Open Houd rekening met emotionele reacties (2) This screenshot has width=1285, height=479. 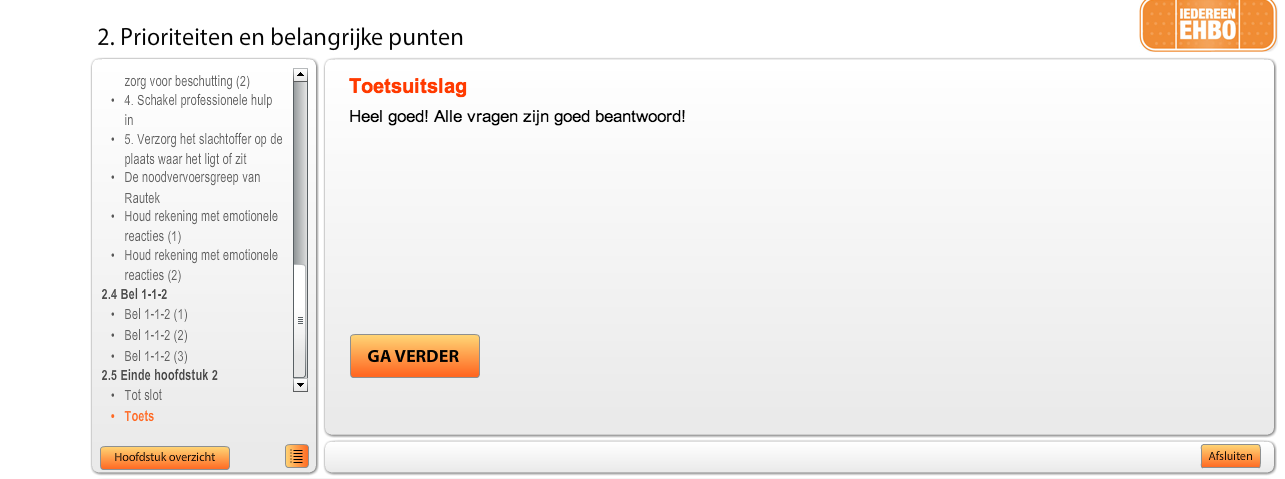coord(201,265)
